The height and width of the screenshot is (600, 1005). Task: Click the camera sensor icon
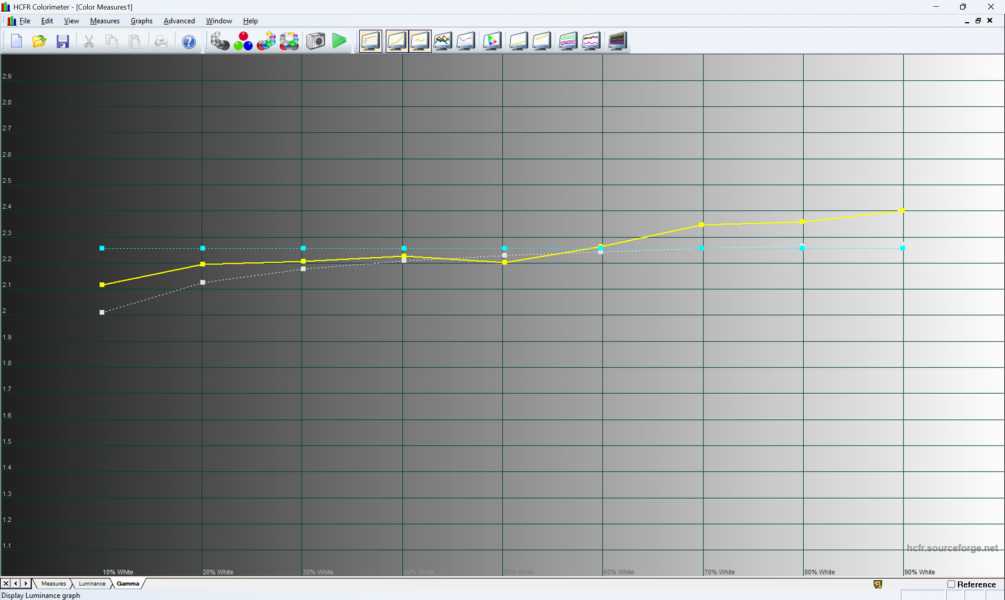coord(315,41)
